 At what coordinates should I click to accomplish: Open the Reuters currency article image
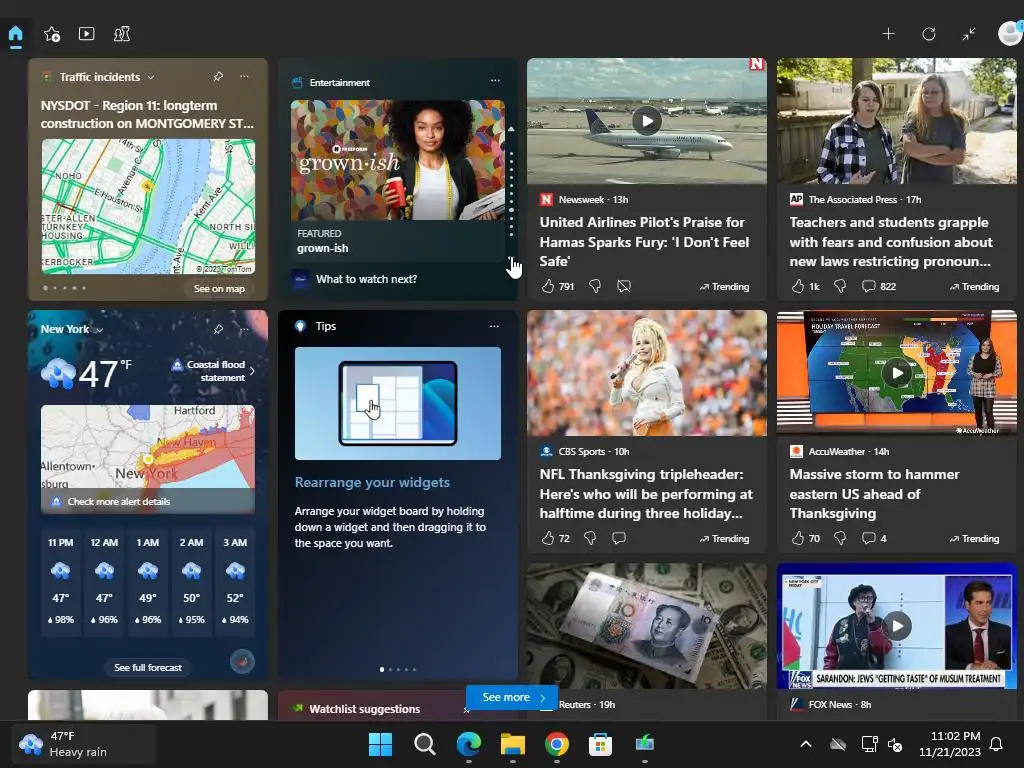click(647, 626)
